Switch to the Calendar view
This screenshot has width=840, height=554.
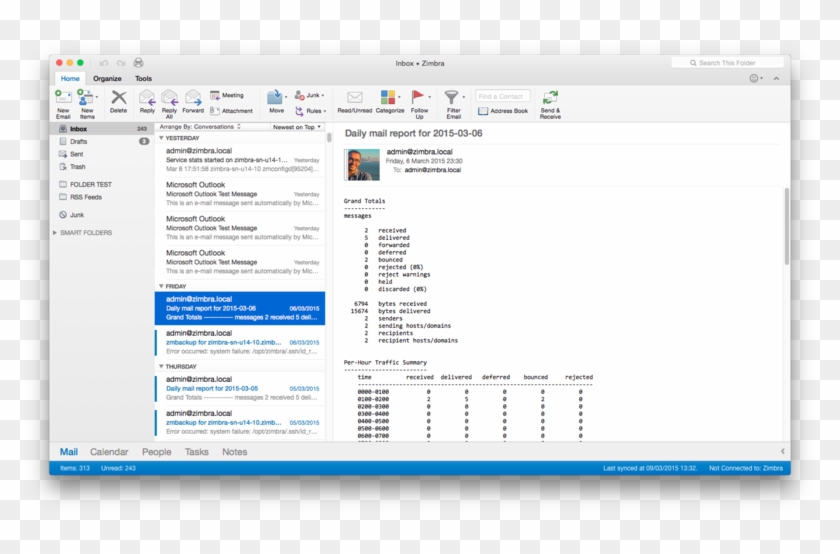tap(109, 452)
